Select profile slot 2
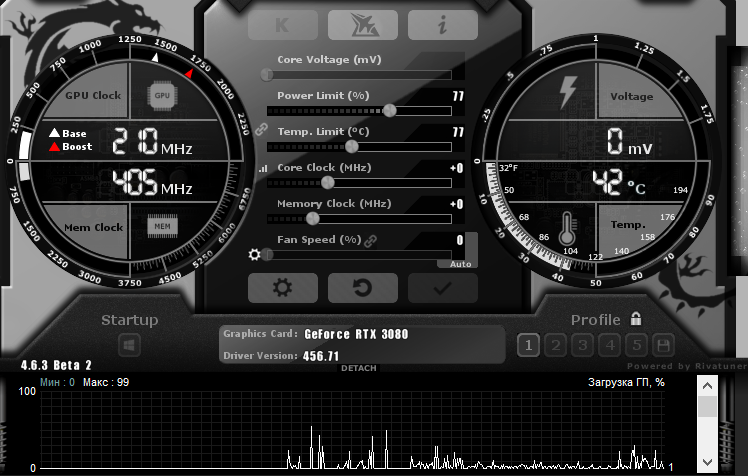 point(556,345)
